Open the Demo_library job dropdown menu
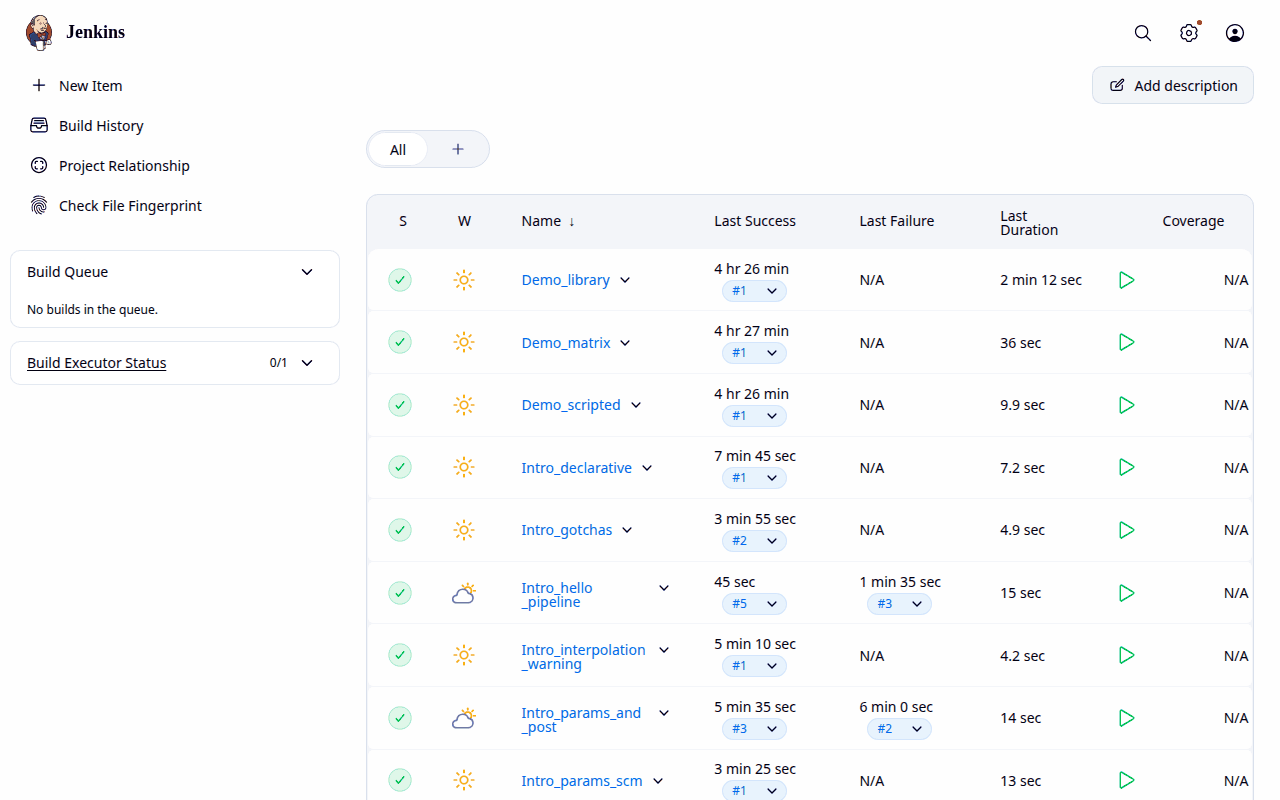 (x=625, y=280)
